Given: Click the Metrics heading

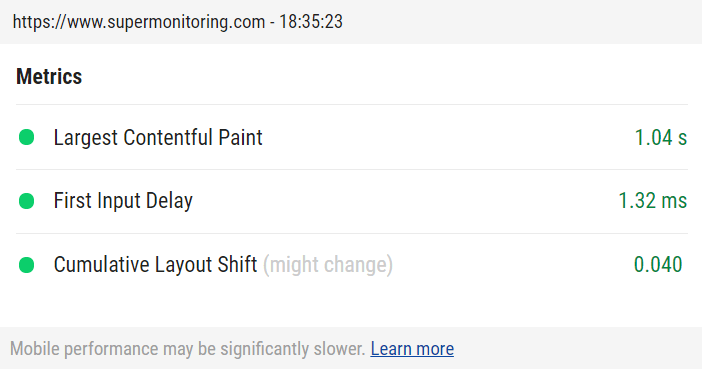Looking at the screenshot, I should click(x=49, y=76).
